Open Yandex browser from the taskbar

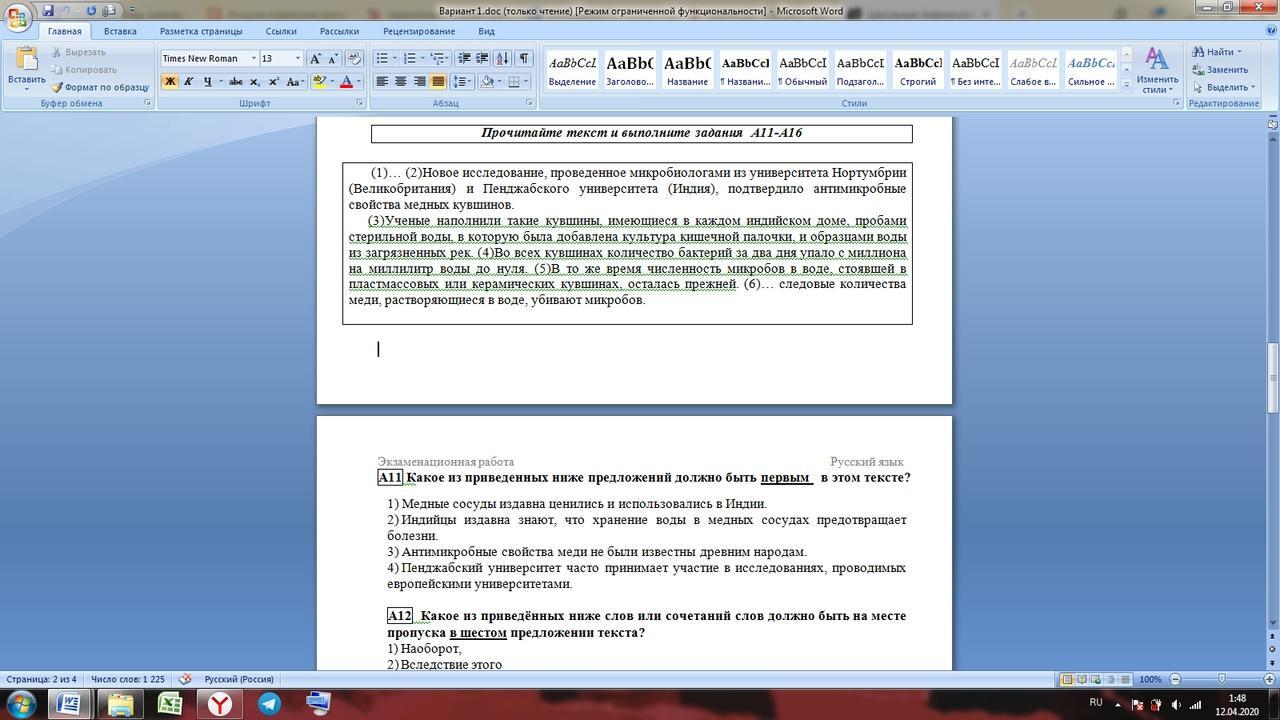click(220, 704)
